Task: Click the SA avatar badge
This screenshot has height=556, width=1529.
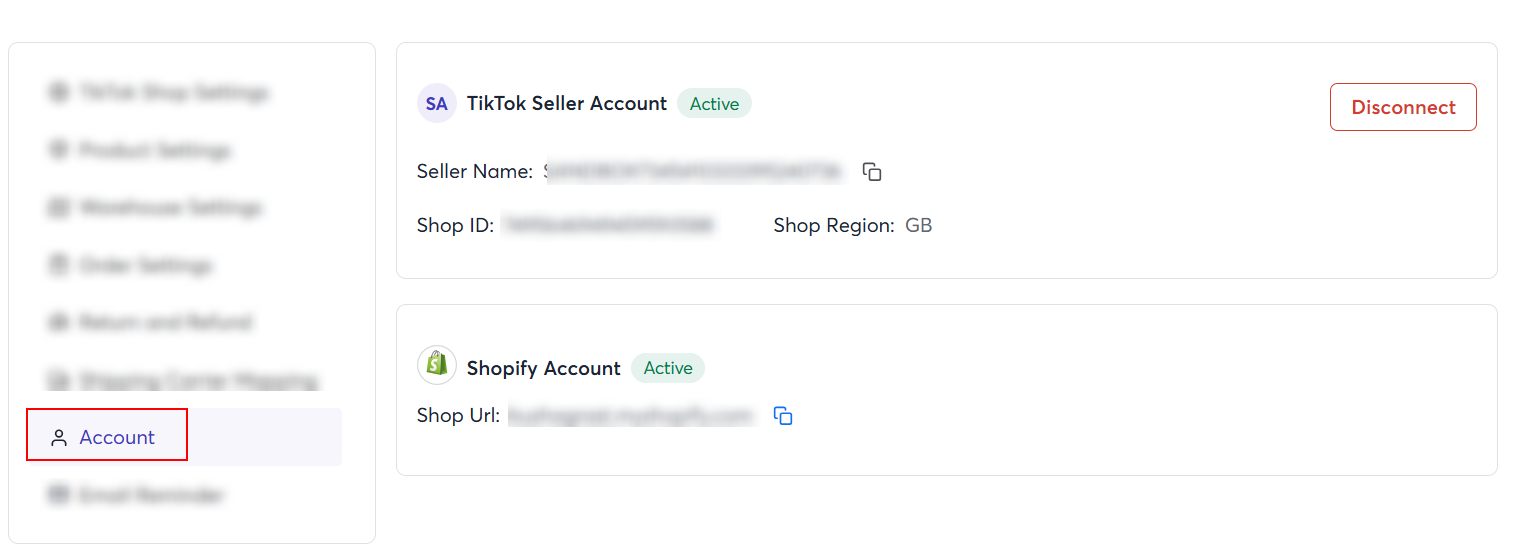Action: tap(436, 104)
